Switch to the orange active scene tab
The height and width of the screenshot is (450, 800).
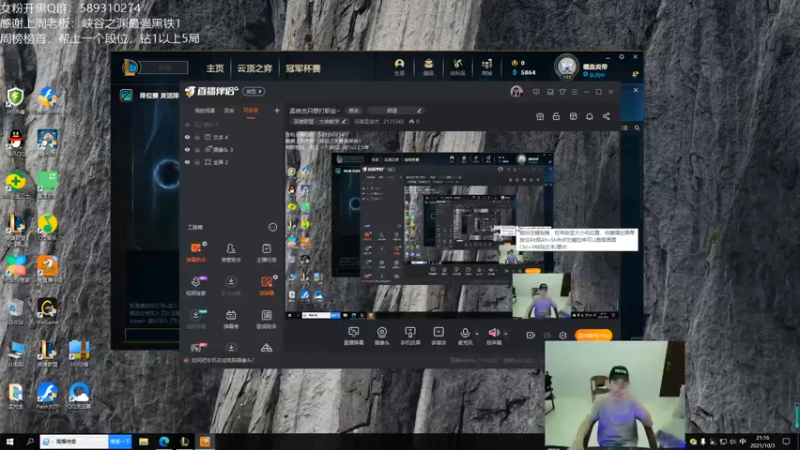pyautogui.click(x=251, y=110)
